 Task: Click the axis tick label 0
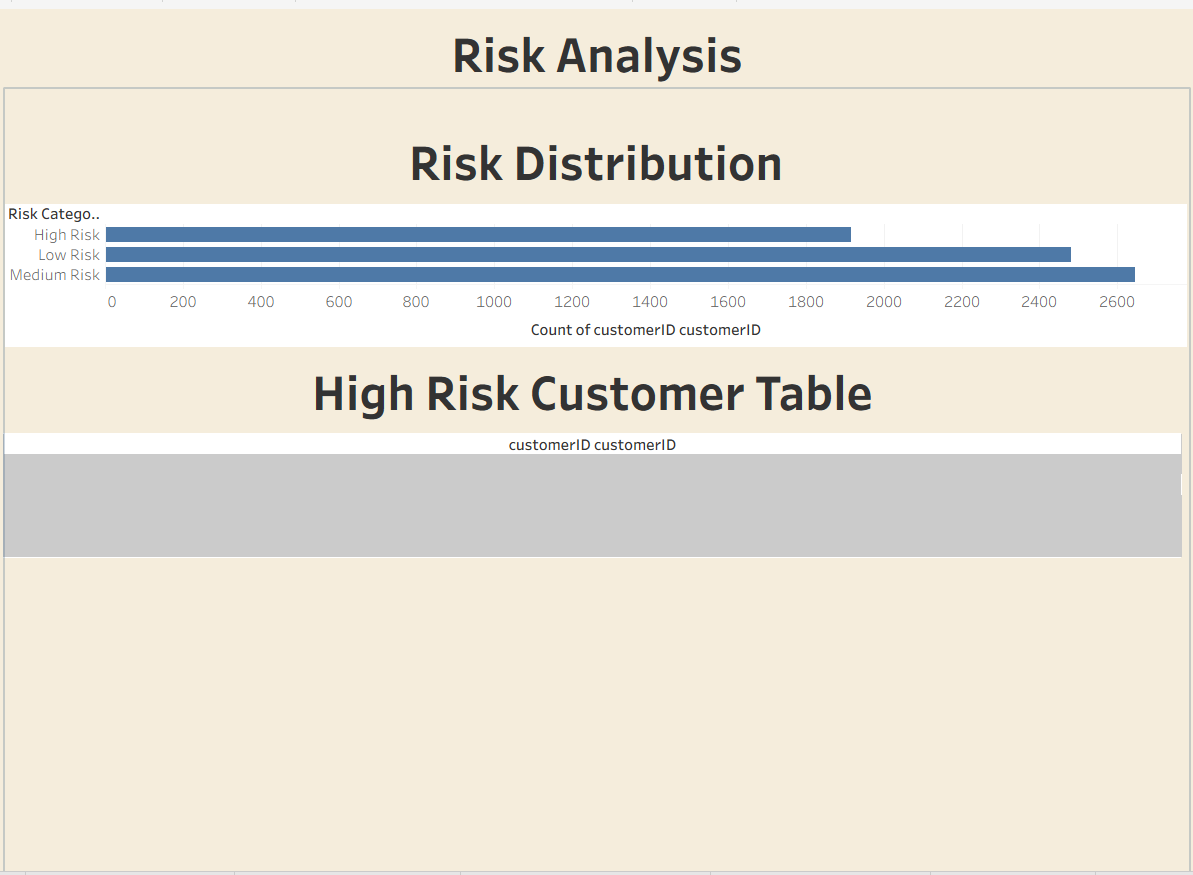112,302
